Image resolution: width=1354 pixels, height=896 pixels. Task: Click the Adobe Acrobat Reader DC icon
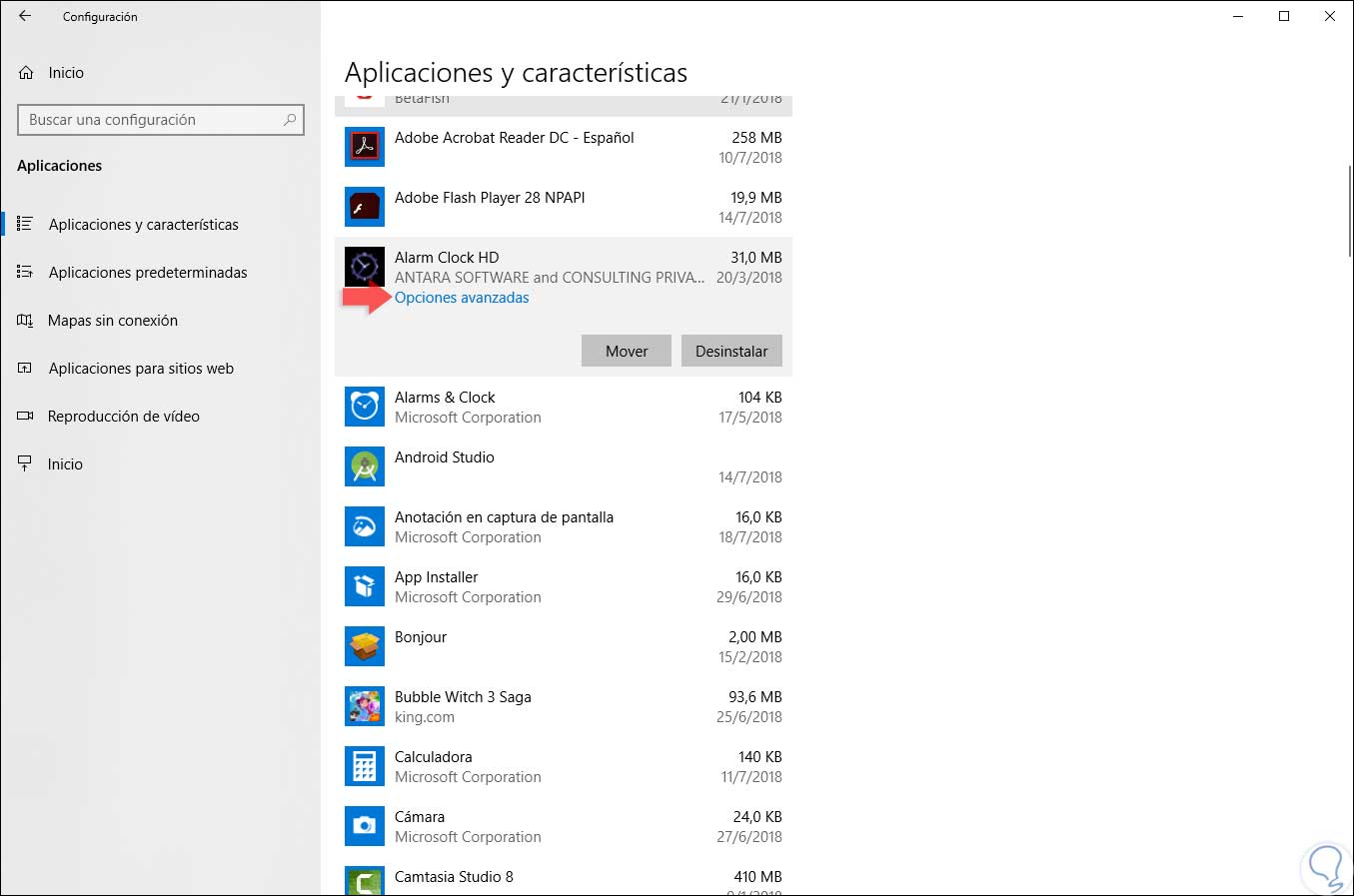tap(365, 147)
